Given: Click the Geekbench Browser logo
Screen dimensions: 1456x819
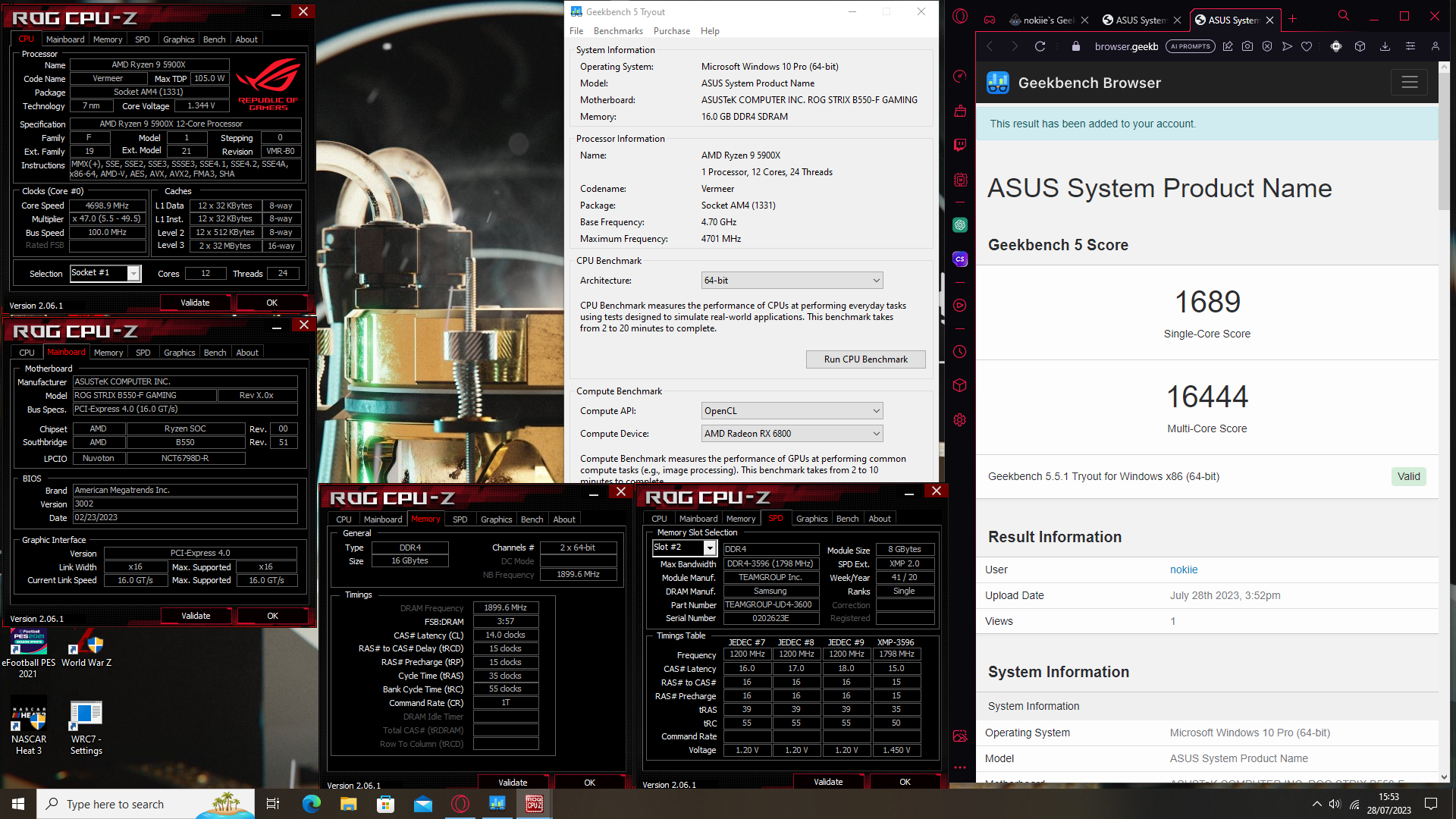Looking at the screenshot, I should (998, 83).
